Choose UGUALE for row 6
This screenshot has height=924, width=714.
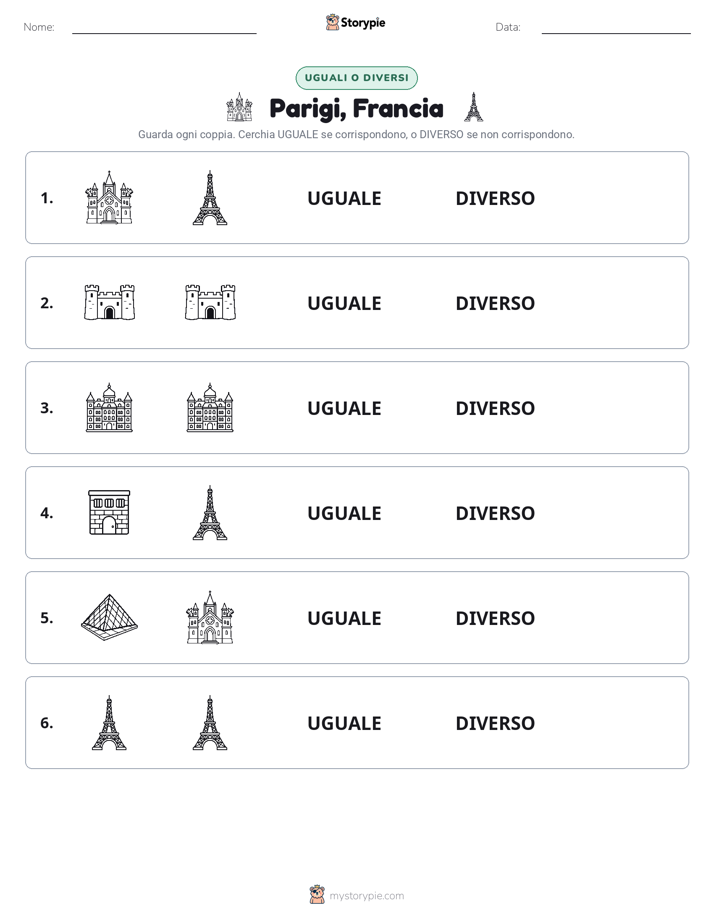(344, 723)
